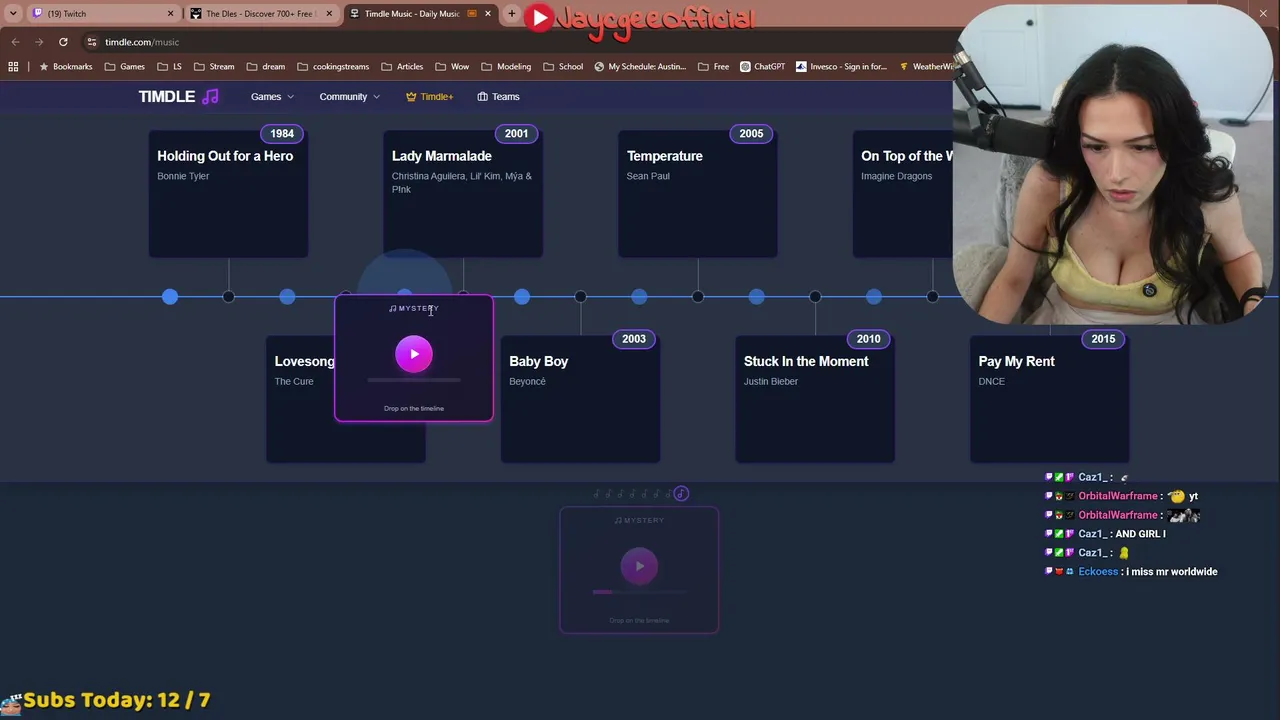Click blue drop slot before the 1984 marker

[170, 296]
